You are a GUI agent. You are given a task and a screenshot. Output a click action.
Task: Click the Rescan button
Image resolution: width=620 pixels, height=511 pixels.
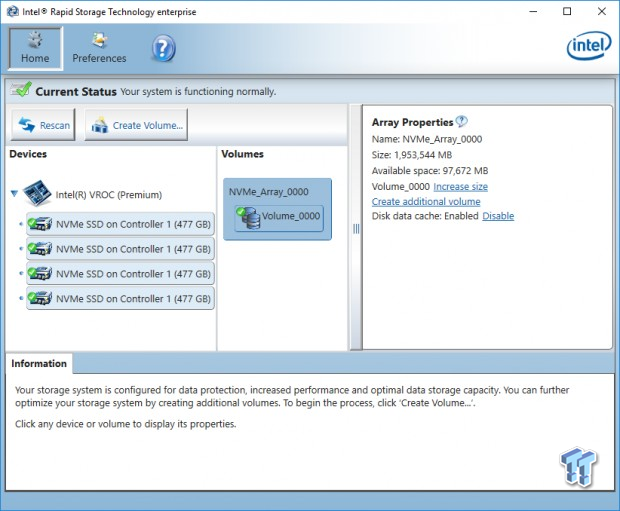[43, 125]
